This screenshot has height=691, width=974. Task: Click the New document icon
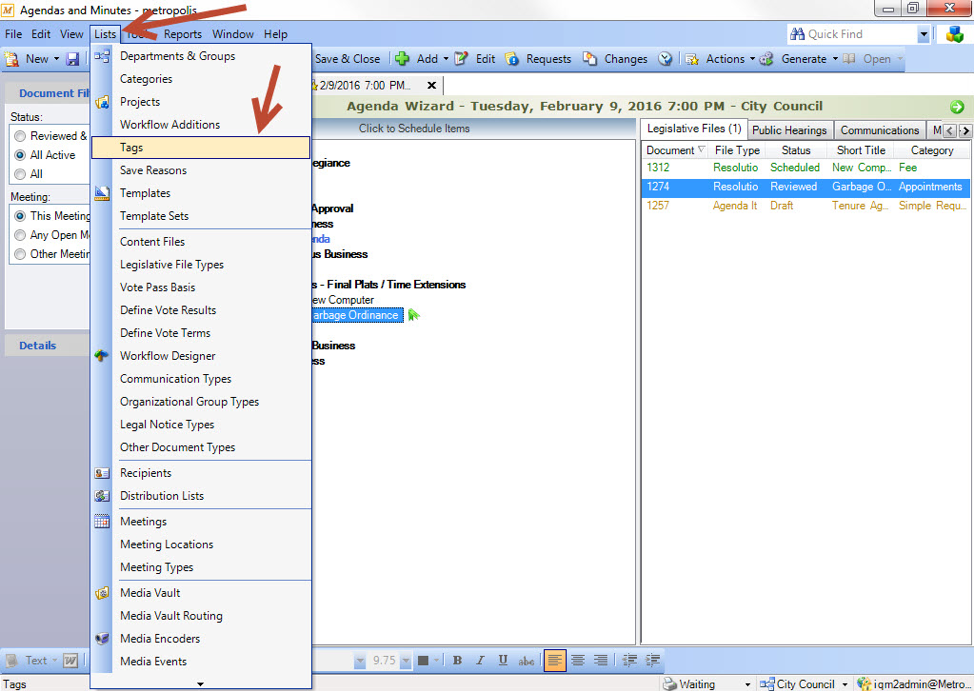(x=11, y=59)
